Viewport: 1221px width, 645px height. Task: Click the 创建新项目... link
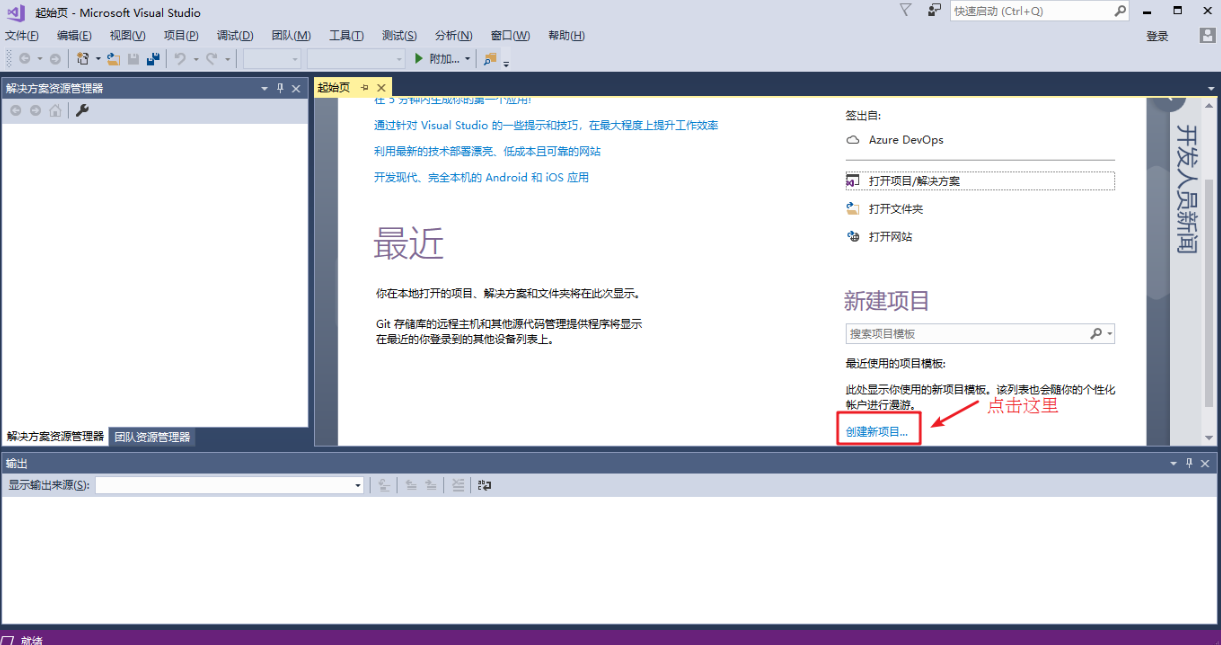[x=877, y=432]
